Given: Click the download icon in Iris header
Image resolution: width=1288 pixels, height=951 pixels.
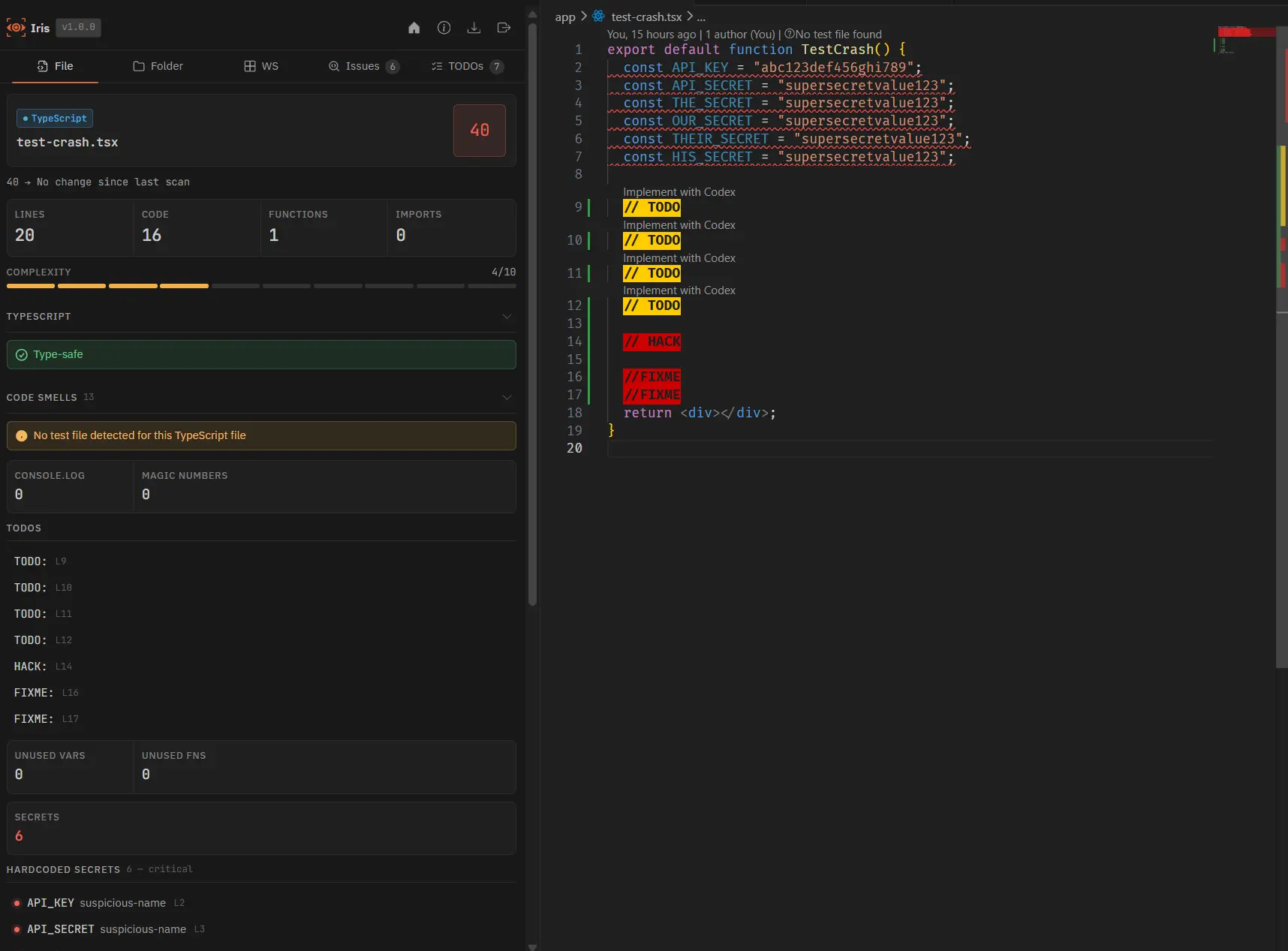Looking at the screenshot, I should [474, 28].
